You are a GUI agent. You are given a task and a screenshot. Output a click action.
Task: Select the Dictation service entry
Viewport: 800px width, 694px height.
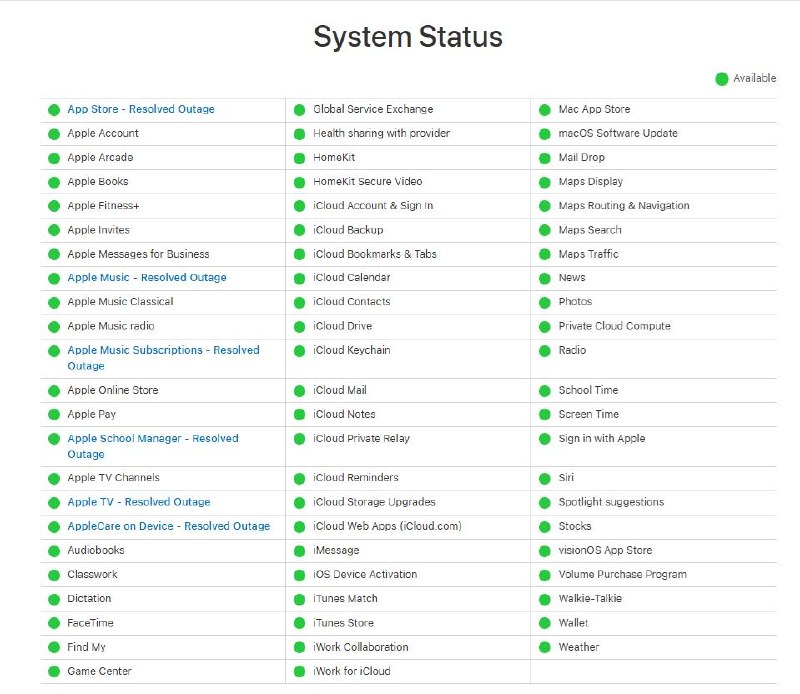(x=89, y=599)
